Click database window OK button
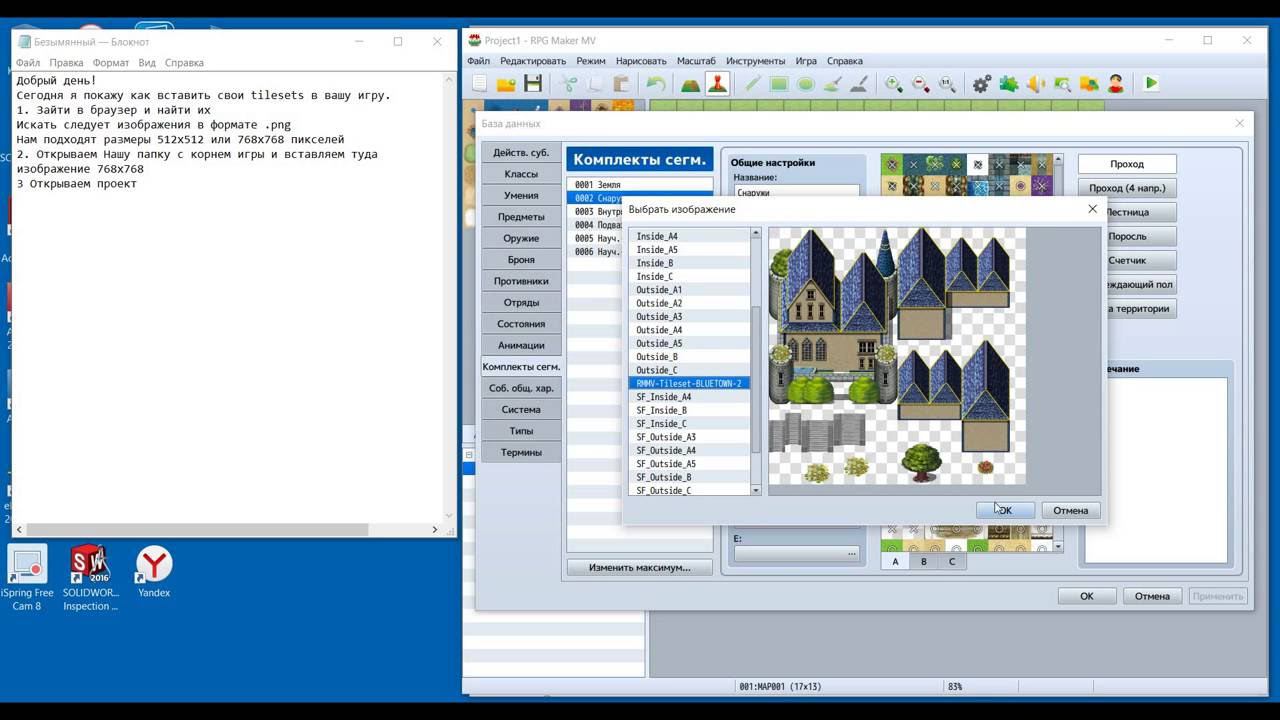 (x=1086, y=596)
